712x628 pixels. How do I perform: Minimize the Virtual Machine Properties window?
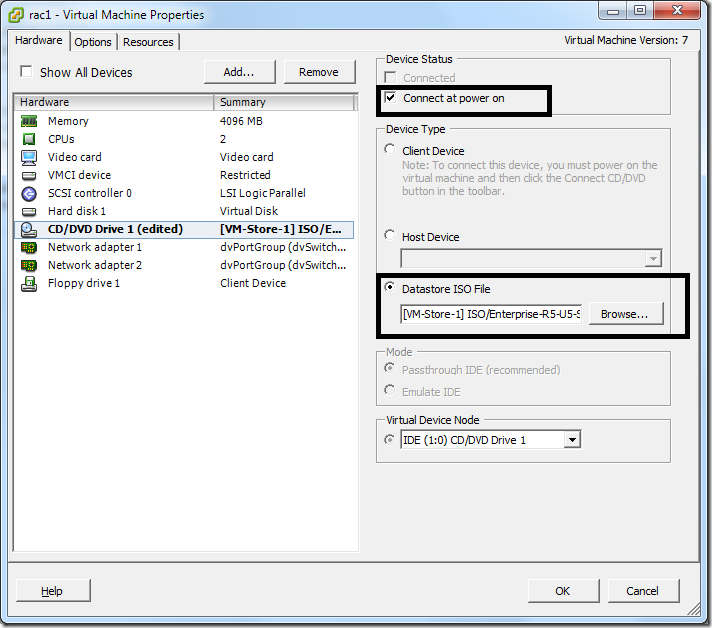click(x=613, y=10)
